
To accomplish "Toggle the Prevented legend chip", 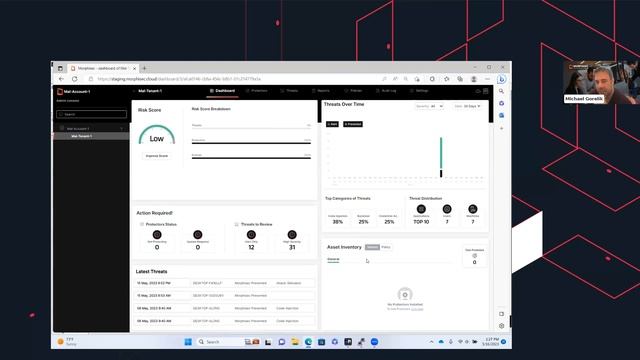I will click(x=353, y=124).
